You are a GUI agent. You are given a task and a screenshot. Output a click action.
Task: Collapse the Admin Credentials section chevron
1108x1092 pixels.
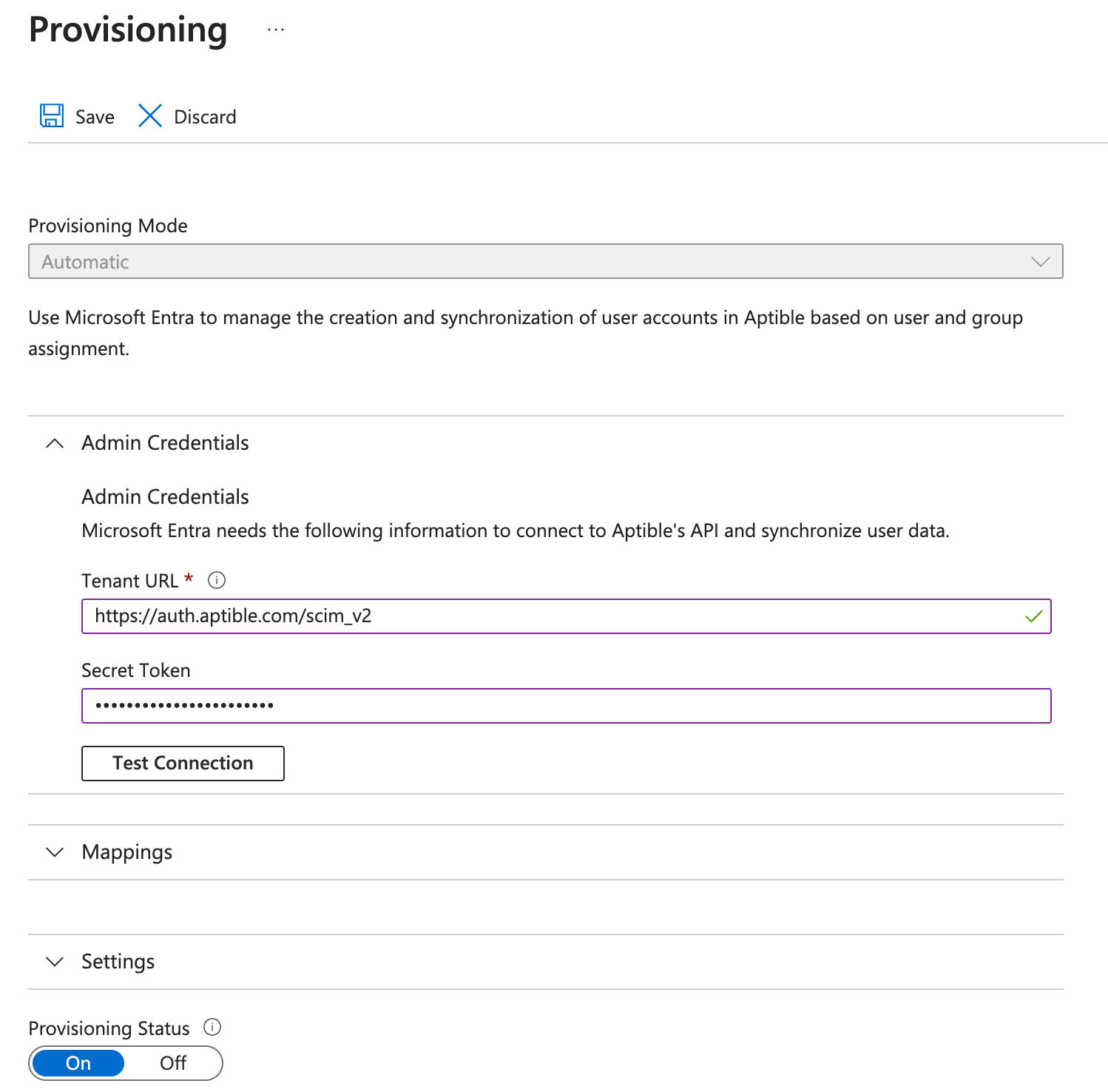click(55, 443)
